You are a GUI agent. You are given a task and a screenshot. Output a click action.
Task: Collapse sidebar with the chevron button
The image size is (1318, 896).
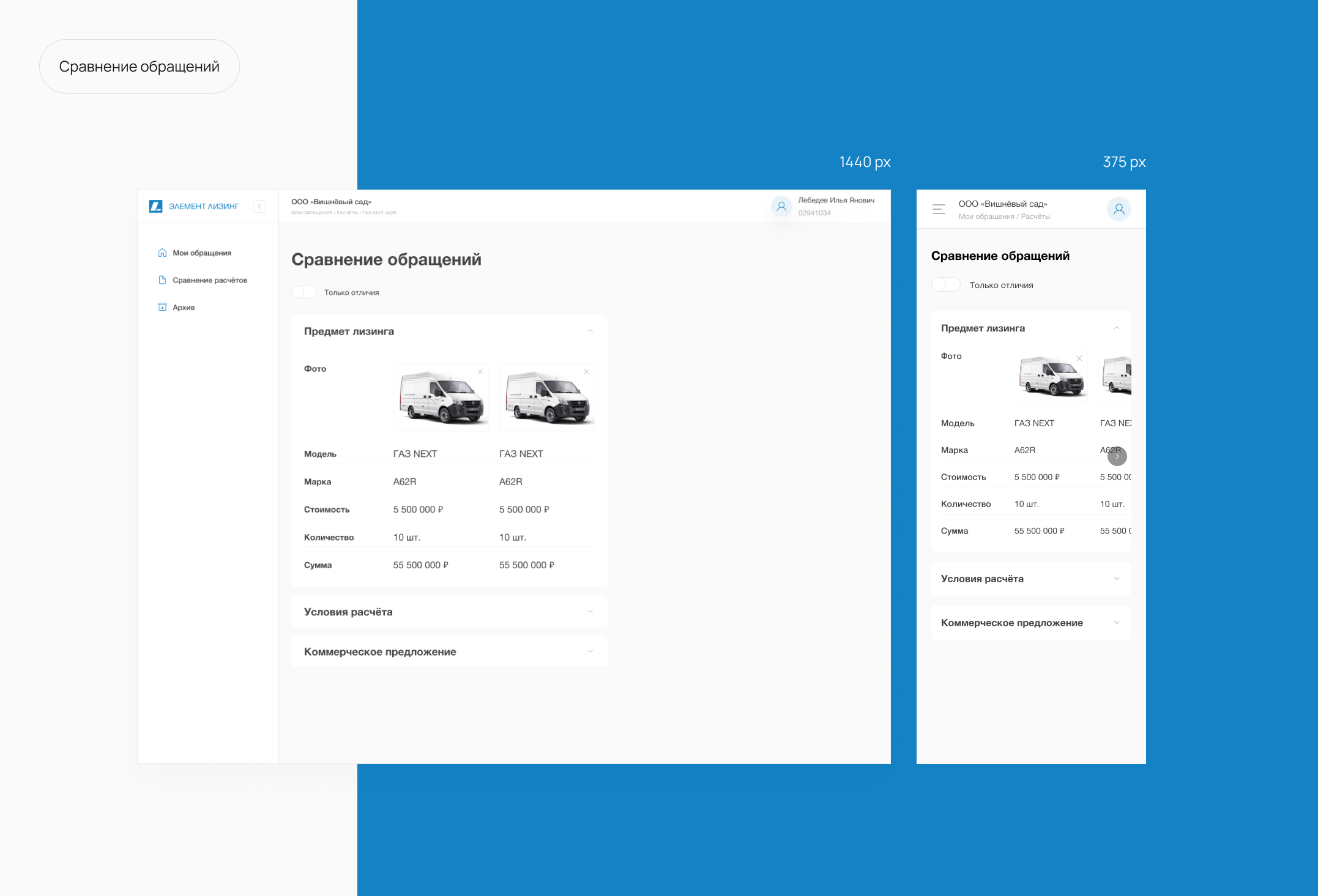point(259,207)
